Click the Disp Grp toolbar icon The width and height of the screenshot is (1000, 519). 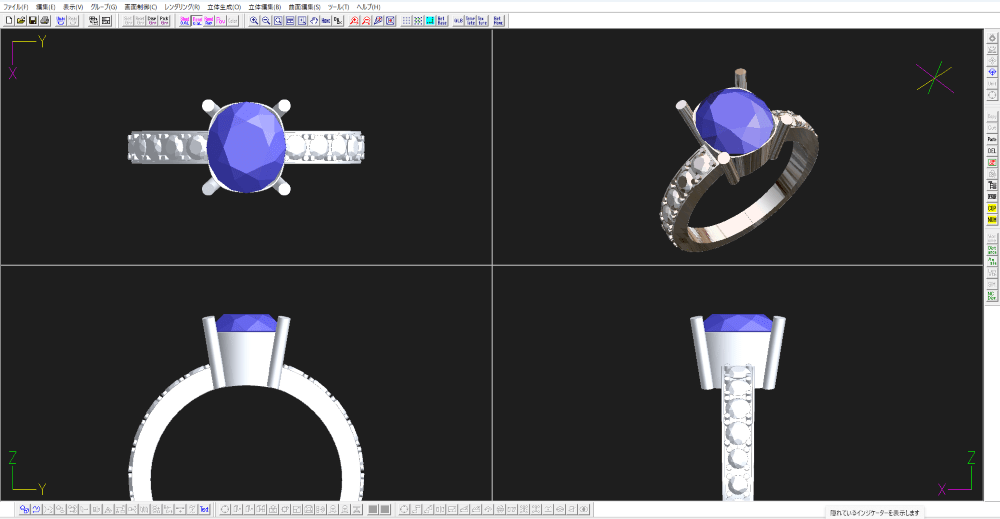tap(152, 20)
